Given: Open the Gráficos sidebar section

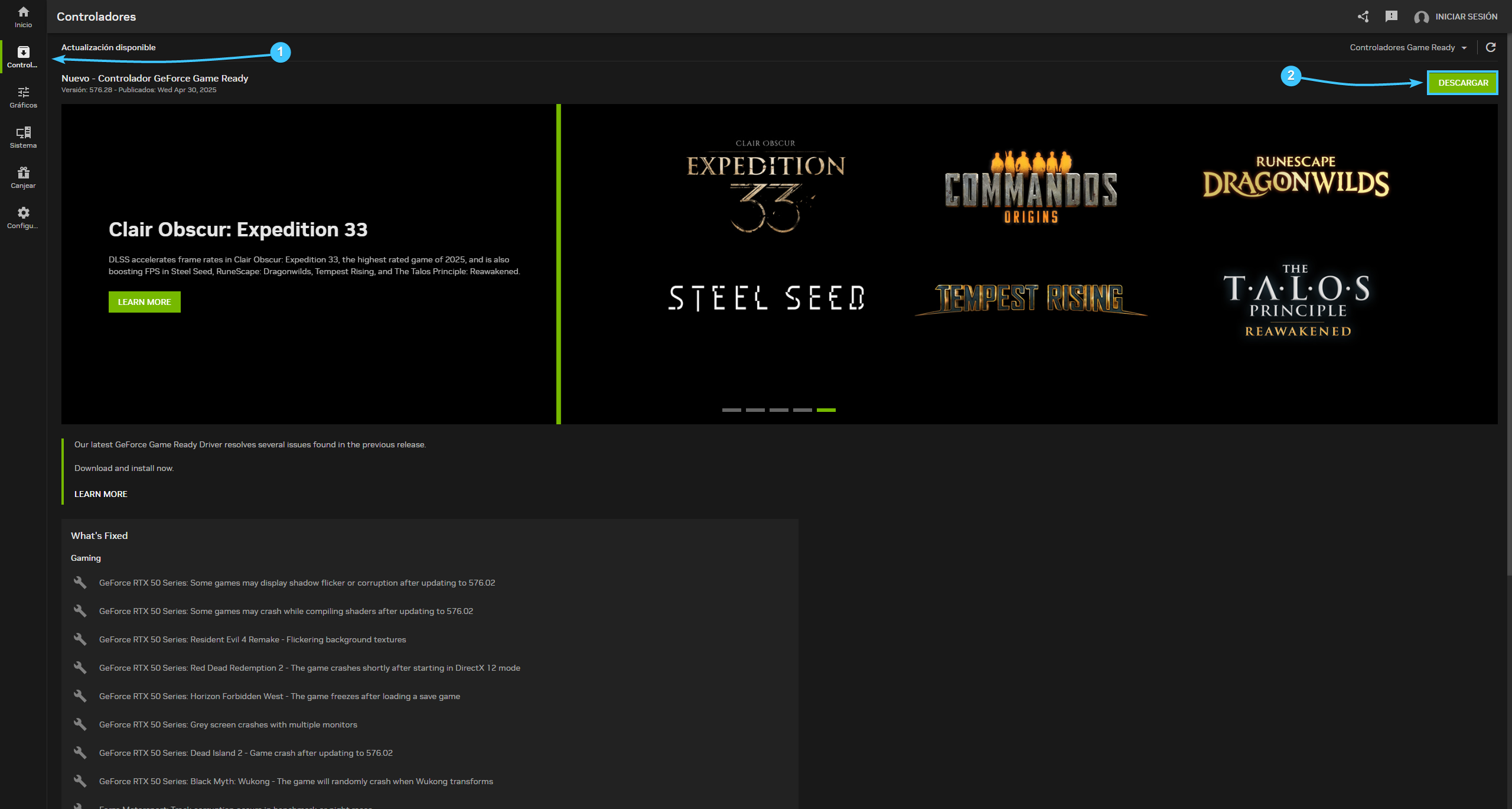Looking at the screenshot, I should tap(23, 97).
